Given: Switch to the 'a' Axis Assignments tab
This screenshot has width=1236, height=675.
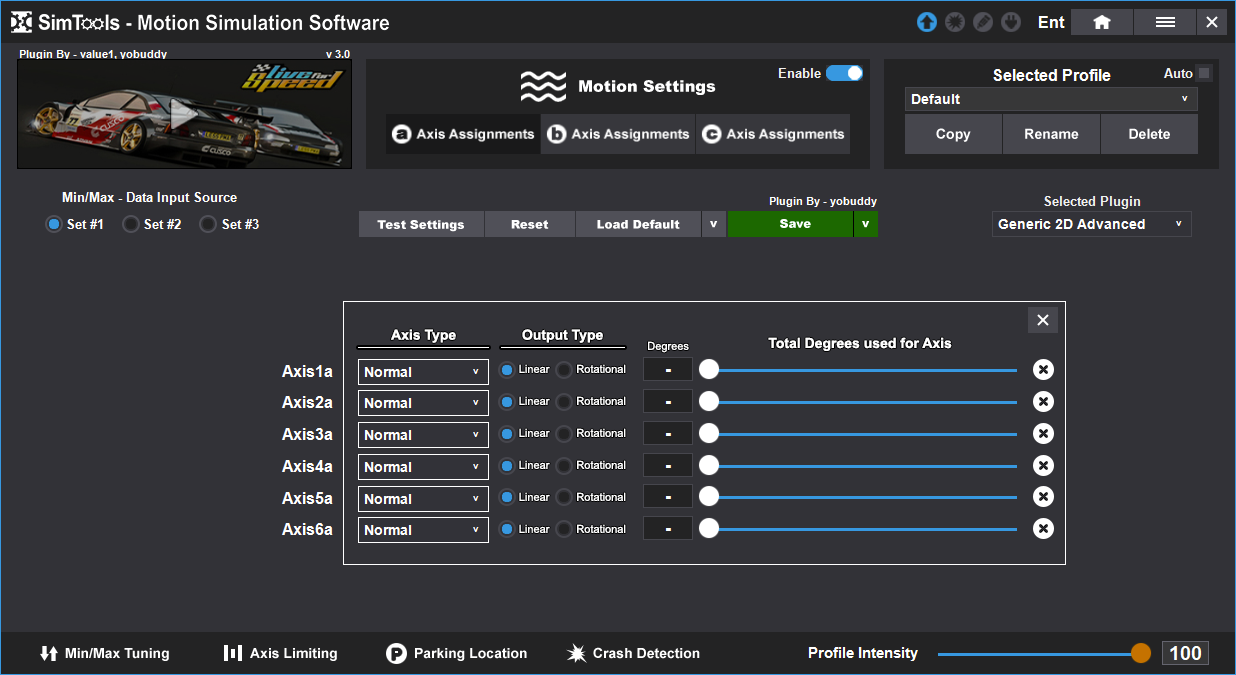Looking at the screenshot, I should coord(463,134).
